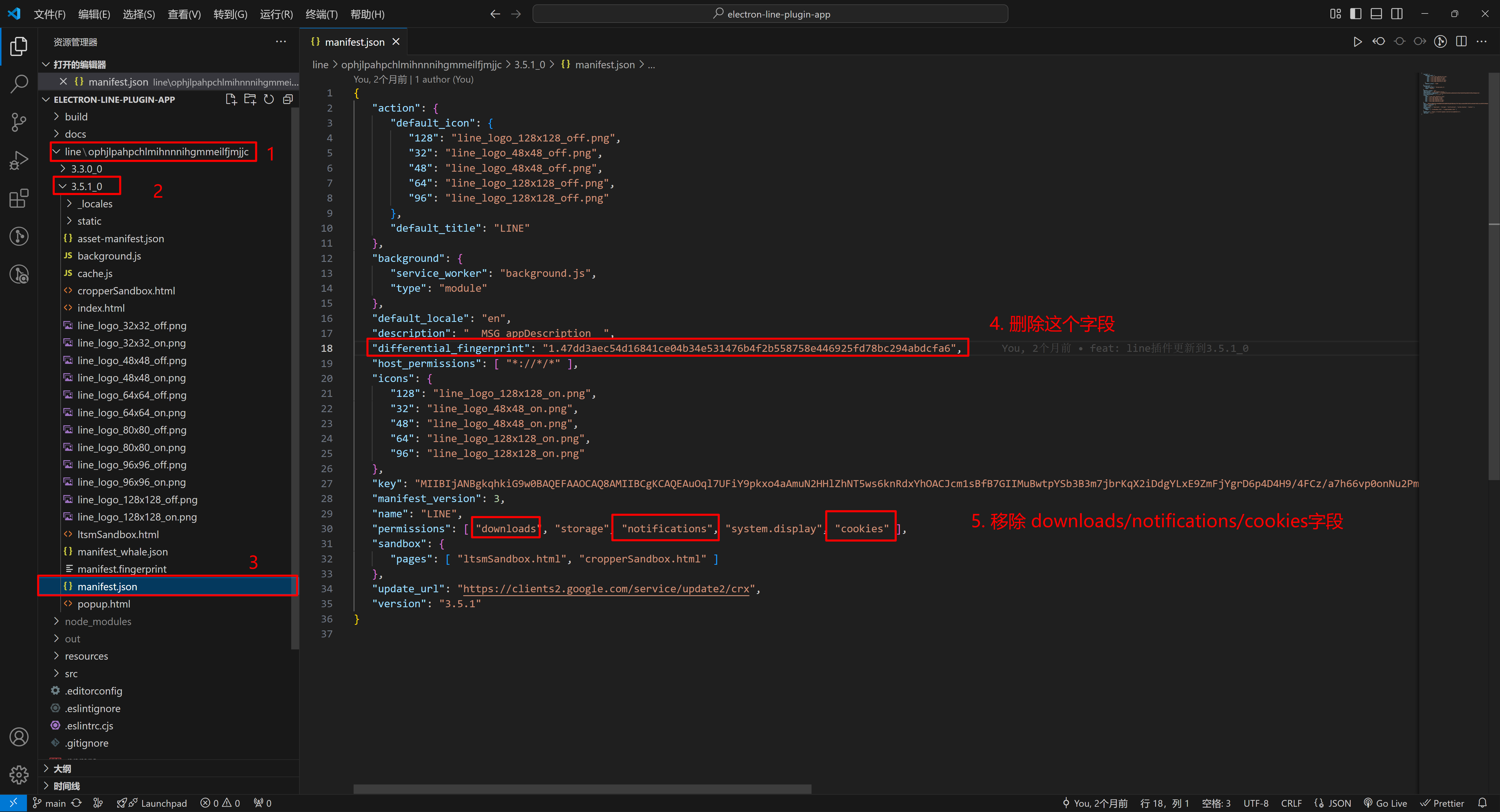Open the 帮助(H) menu
The height and width of the screenshot is (812, 1500).
(367, 14)
